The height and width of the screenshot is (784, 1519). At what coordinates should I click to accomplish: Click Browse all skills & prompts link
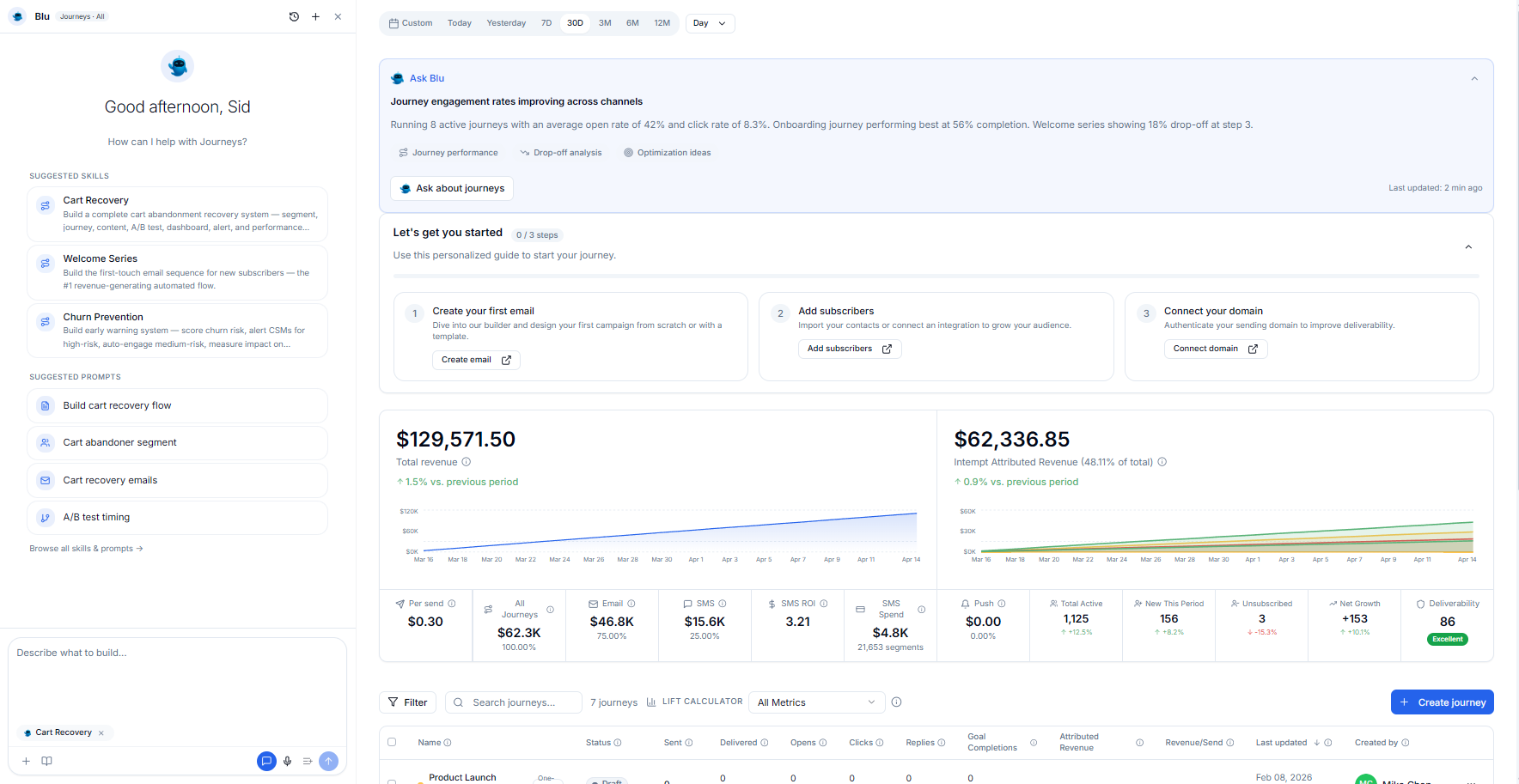(x=85, y=548)
